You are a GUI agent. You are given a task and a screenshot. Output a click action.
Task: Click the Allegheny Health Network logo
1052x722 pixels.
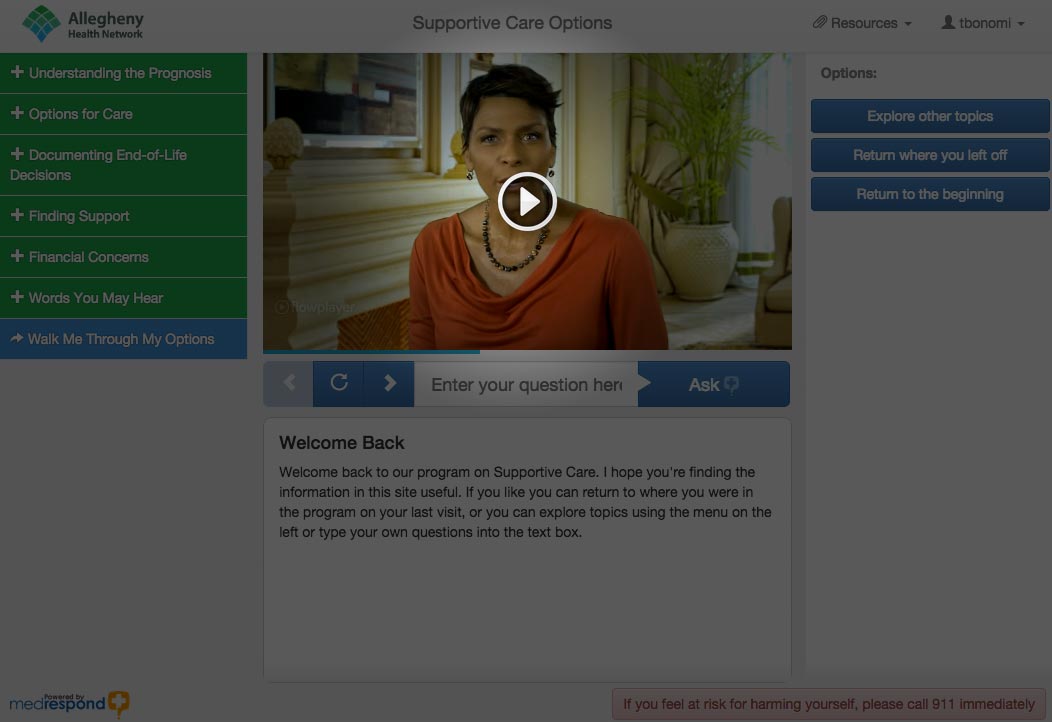click(83, 24)
